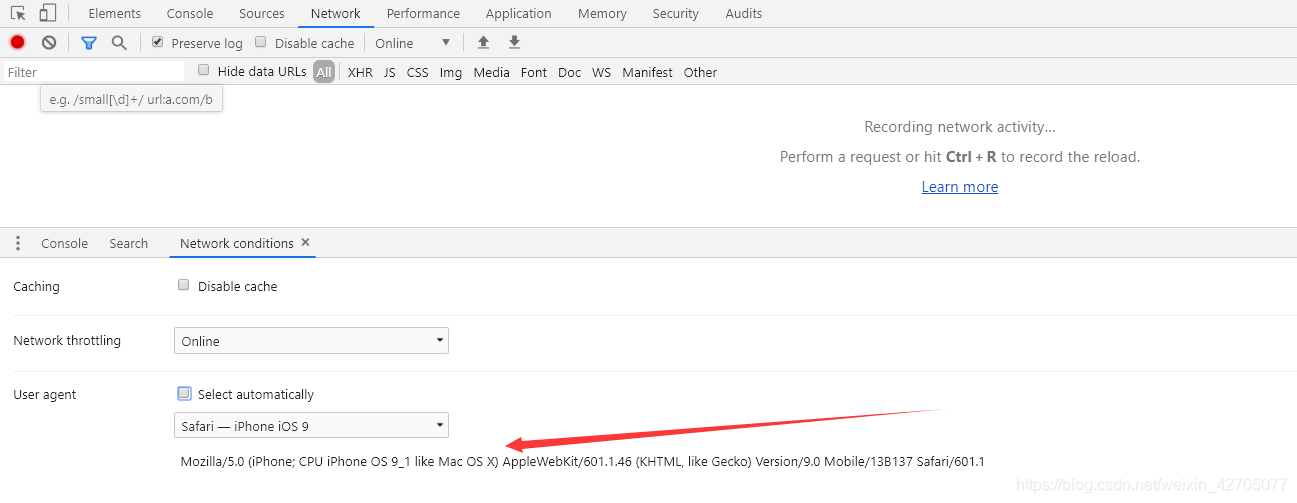Screen dimensions: 1297x503
Task: Go to the Security tab
Action: click(x=676, y=13)
